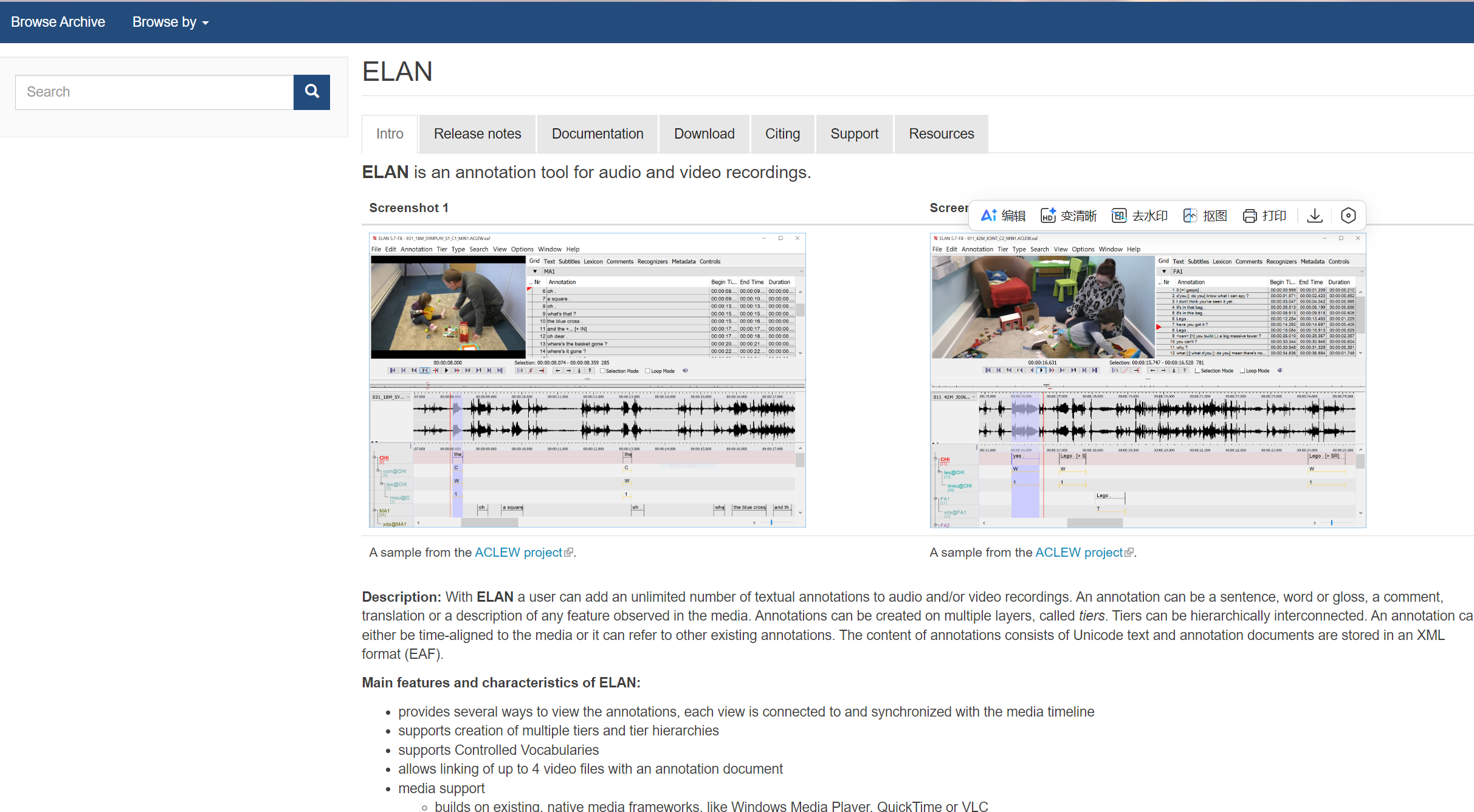Expand the Browse by dropdown menu
This screenshot has width=1474, height=812.
pos(170,22)
